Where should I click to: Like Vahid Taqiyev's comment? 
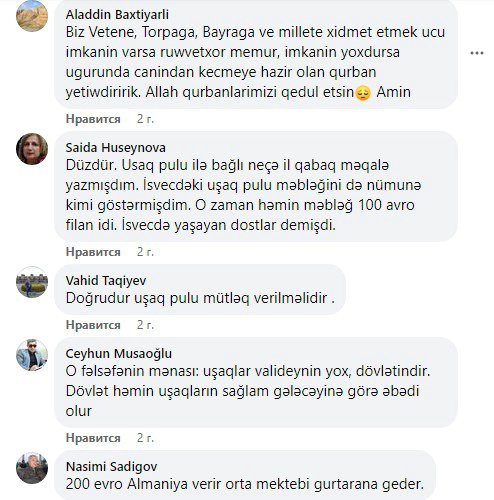93,325
